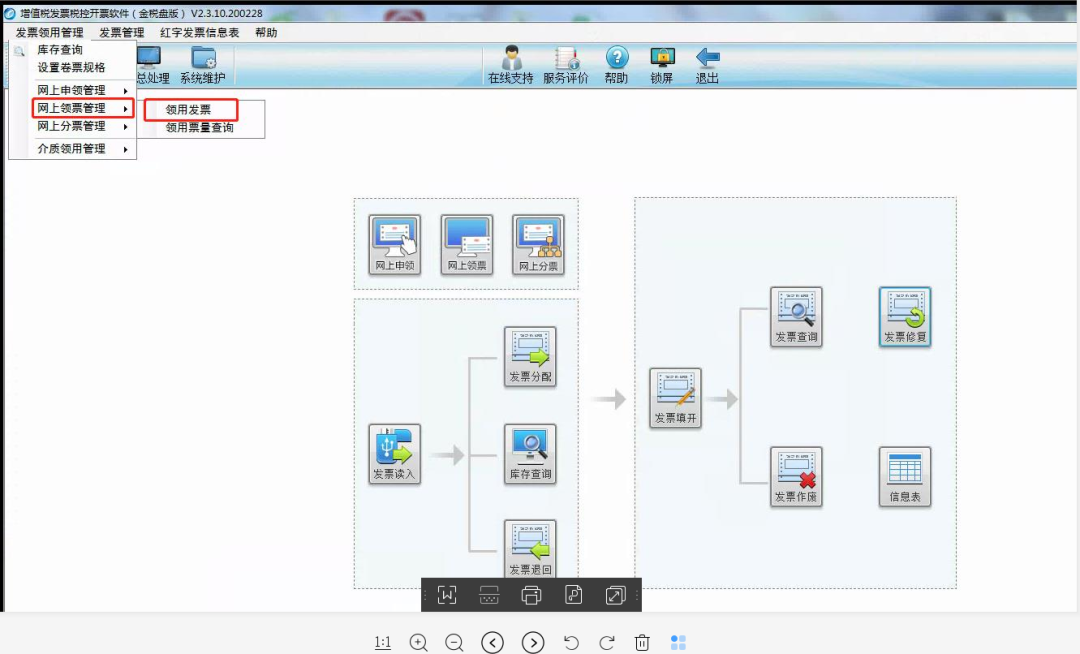Viewport: 1080px width, 654px height.
Task: Click the 发票作废 icon
Action: click(796, 476)
